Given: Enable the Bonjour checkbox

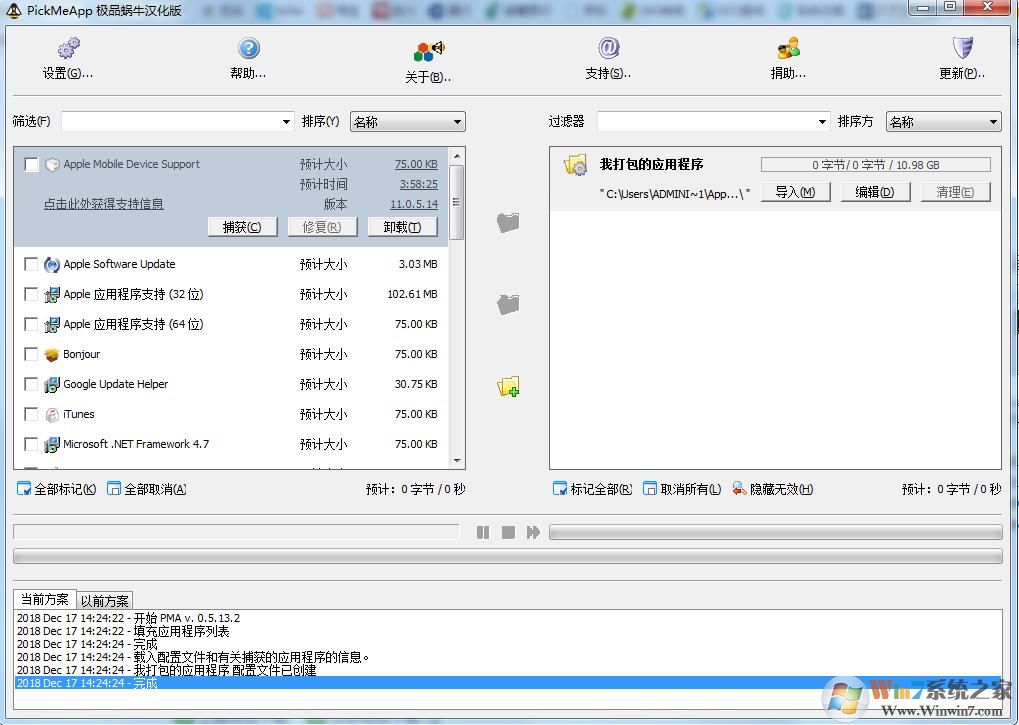Looking at the screenshot, I should point(31,354).
